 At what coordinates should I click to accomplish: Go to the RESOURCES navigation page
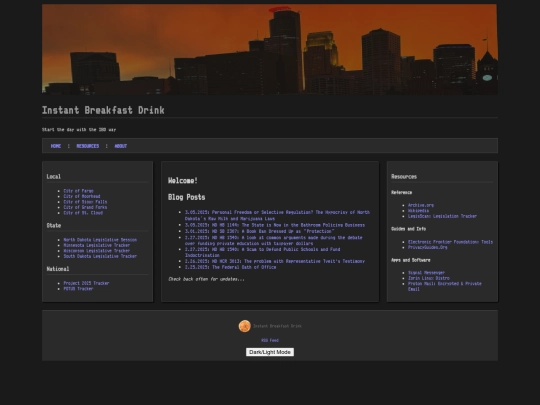(x=87, y=146)
